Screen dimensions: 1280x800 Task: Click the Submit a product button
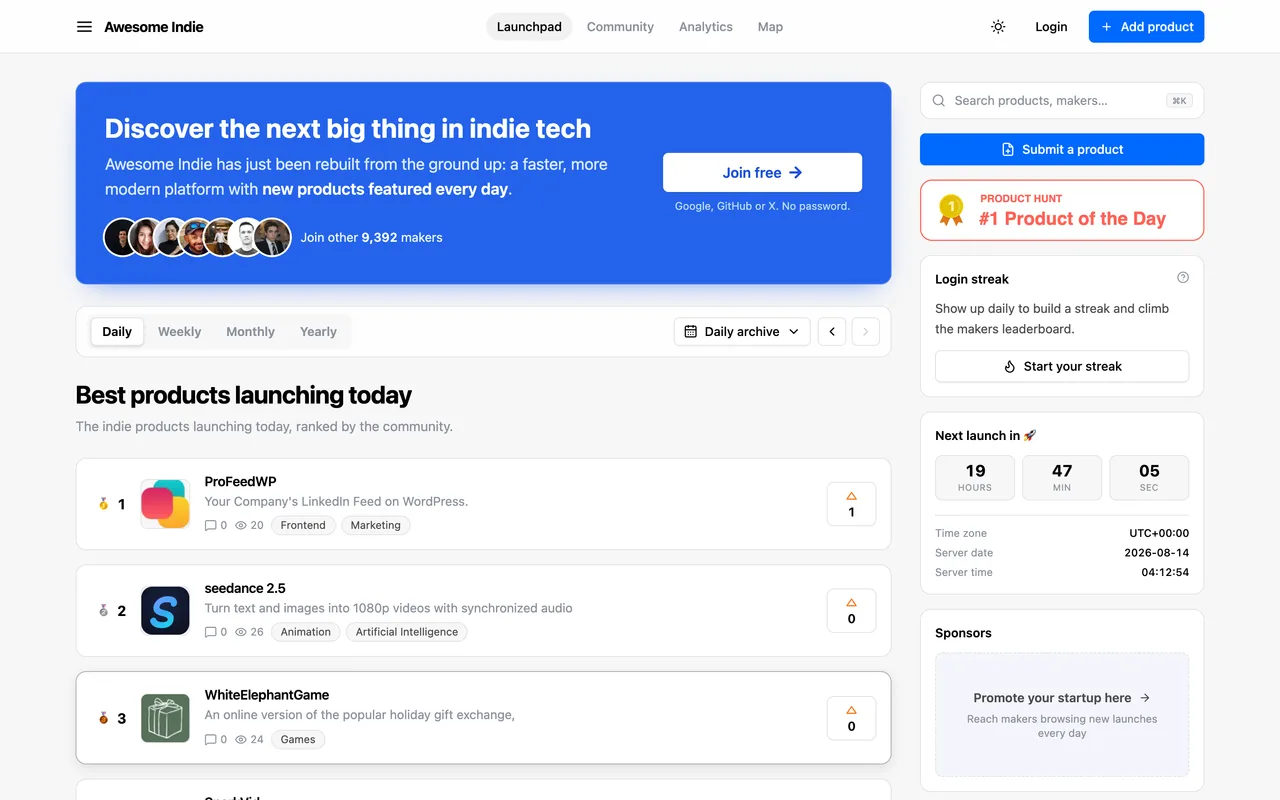tap(1062, 149)
